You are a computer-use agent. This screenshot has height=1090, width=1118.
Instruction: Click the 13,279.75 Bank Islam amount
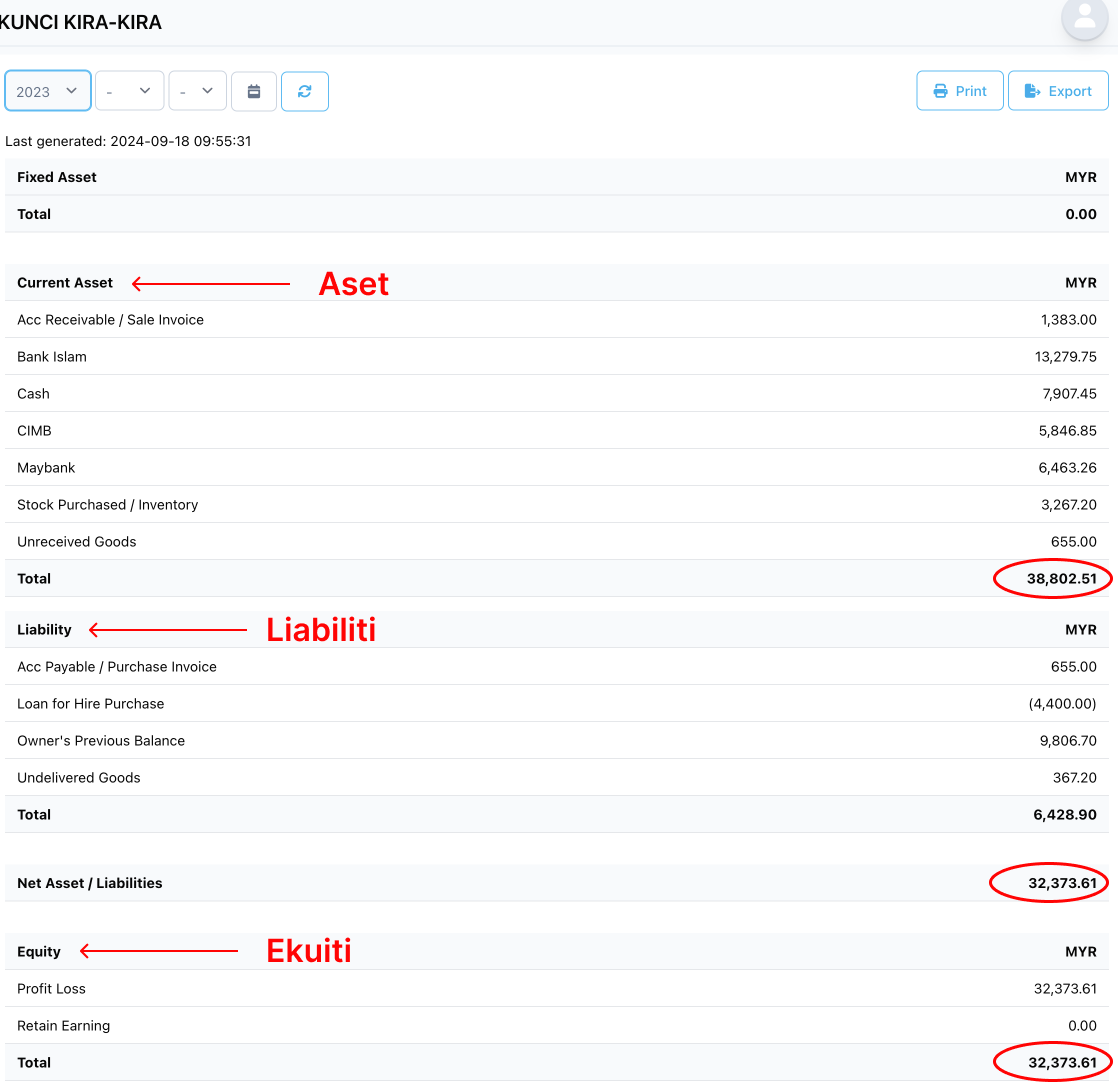tap(1066, 357)
